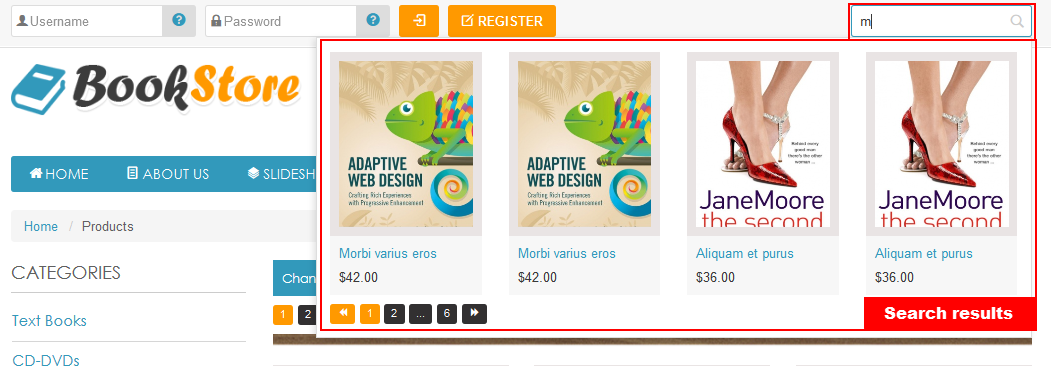Go to previous search results page arrow
1051x366 pixels.
click(343, 314)
